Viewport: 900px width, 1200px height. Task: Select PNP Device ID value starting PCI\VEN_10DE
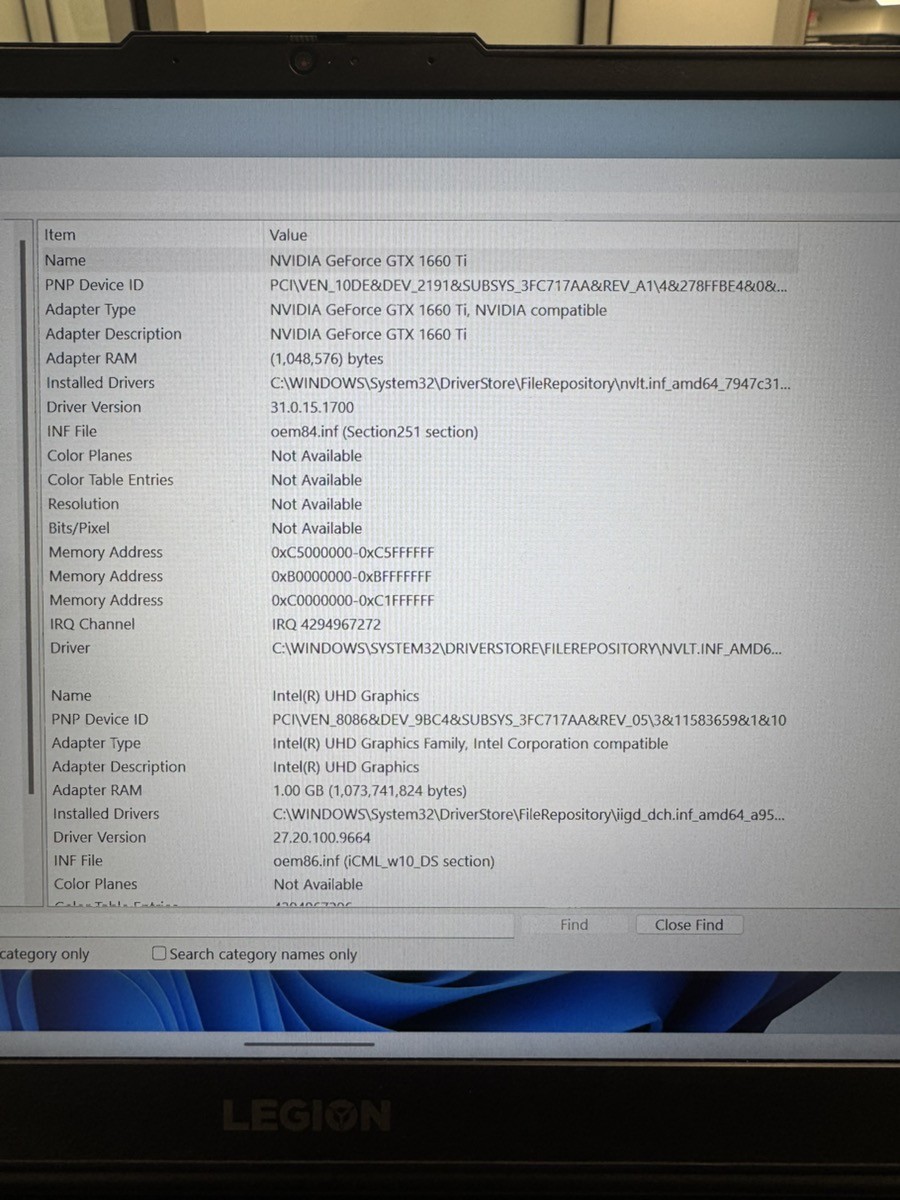point(528,286)
